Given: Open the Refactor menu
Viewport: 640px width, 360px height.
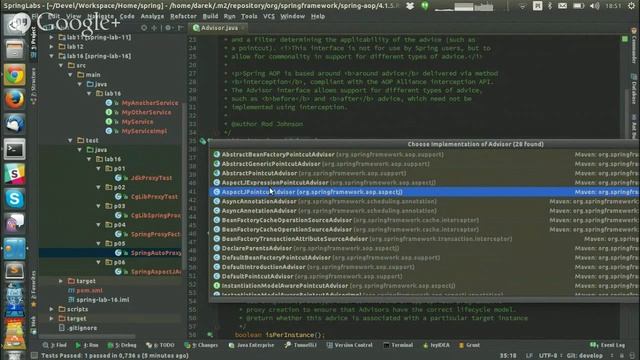Looking at the screenshot, I should point(183,16).
